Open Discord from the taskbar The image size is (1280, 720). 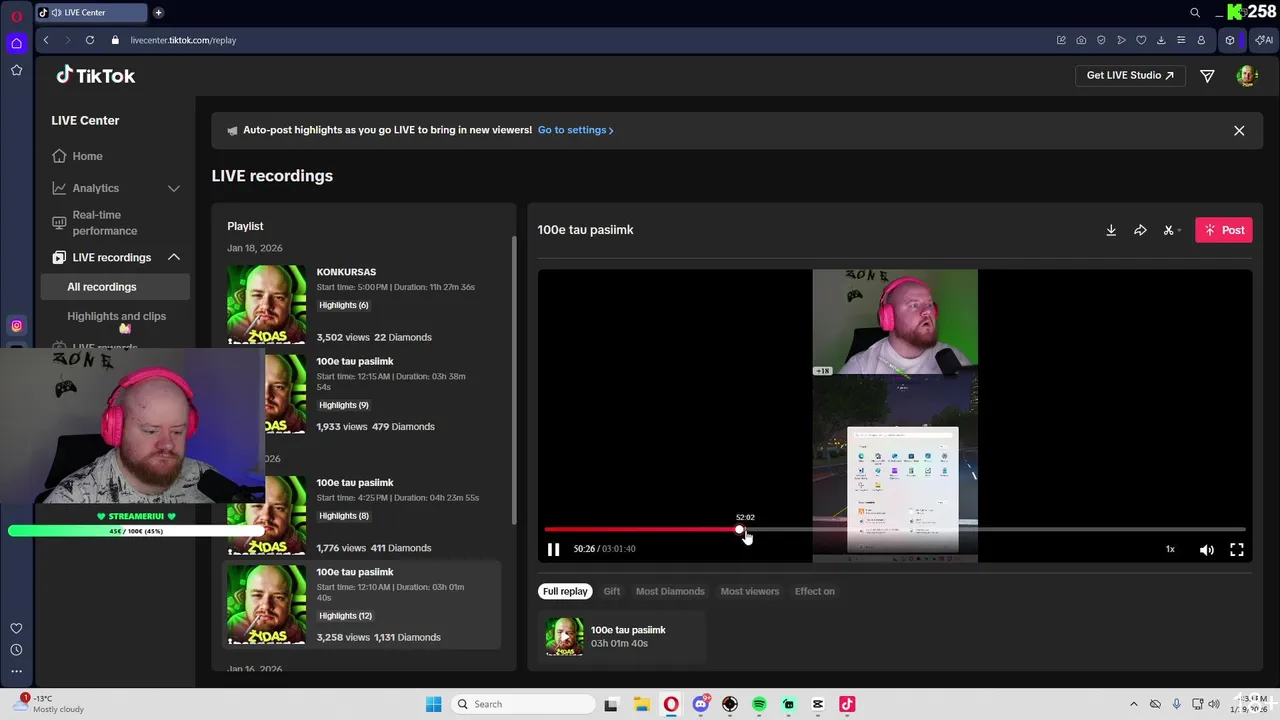coord(700,704)
